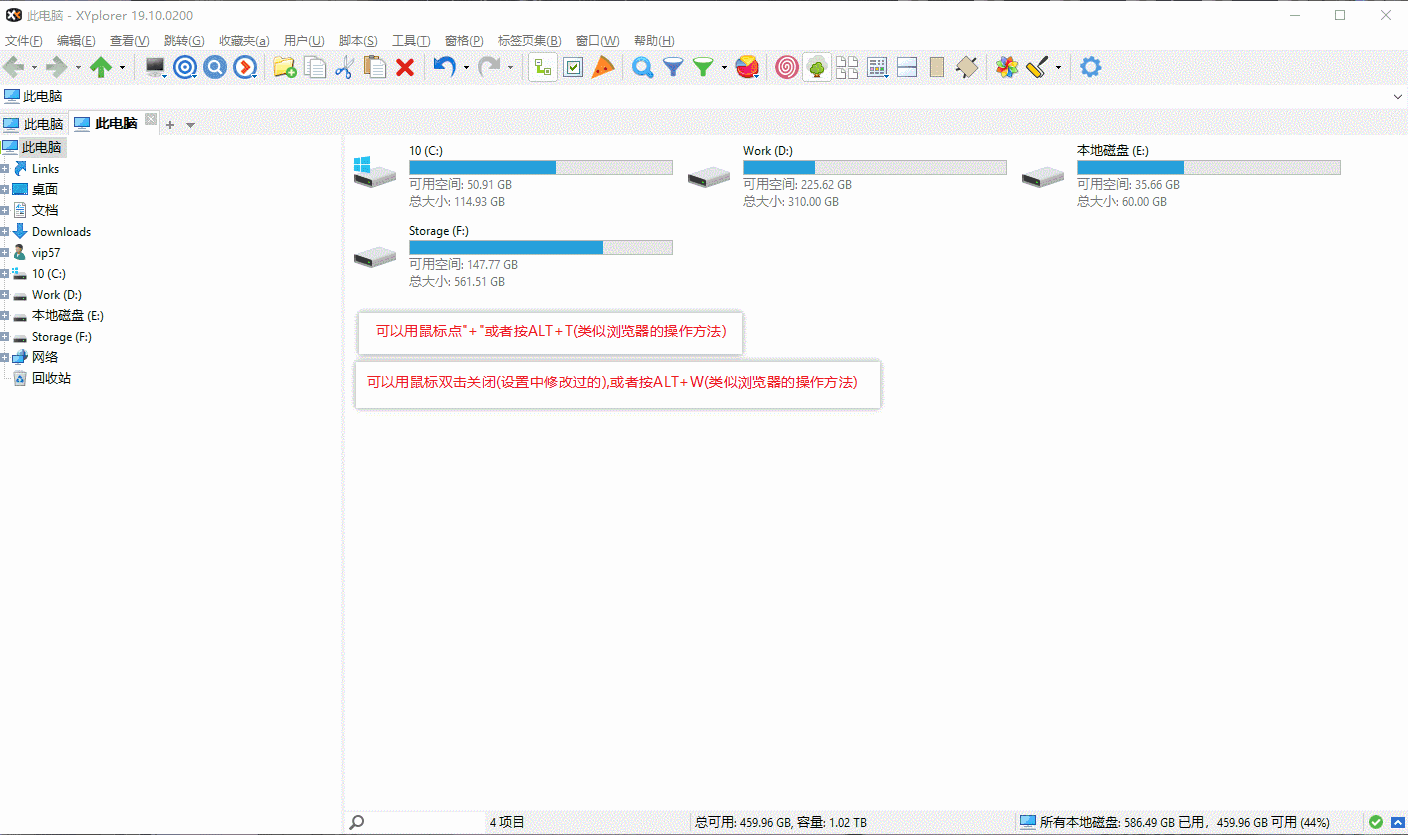Open the 工具(T) menu
Image resolution: width=1408 pixels, height=835 pixels.
coord(410,40)
